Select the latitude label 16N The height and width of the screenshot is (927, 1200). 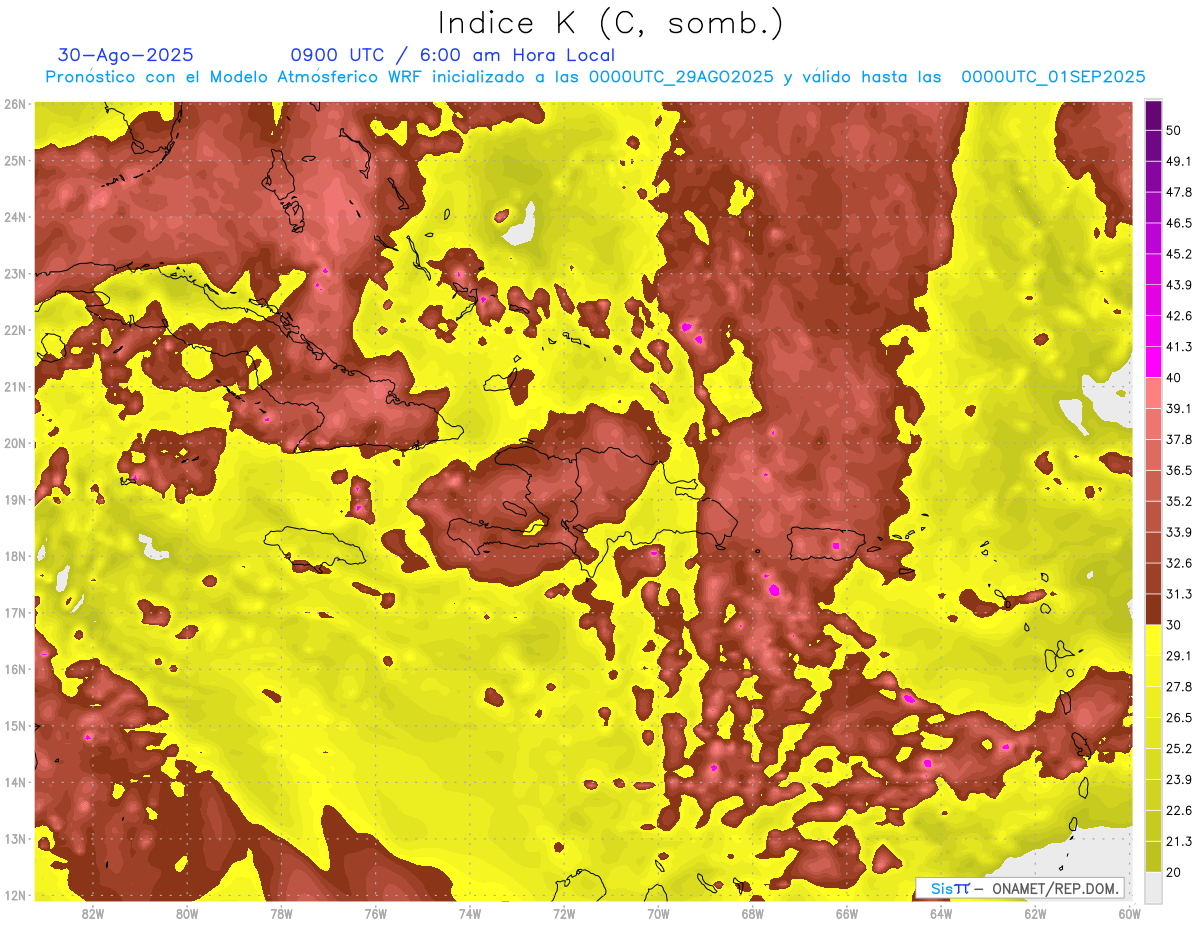click(15, 669)
